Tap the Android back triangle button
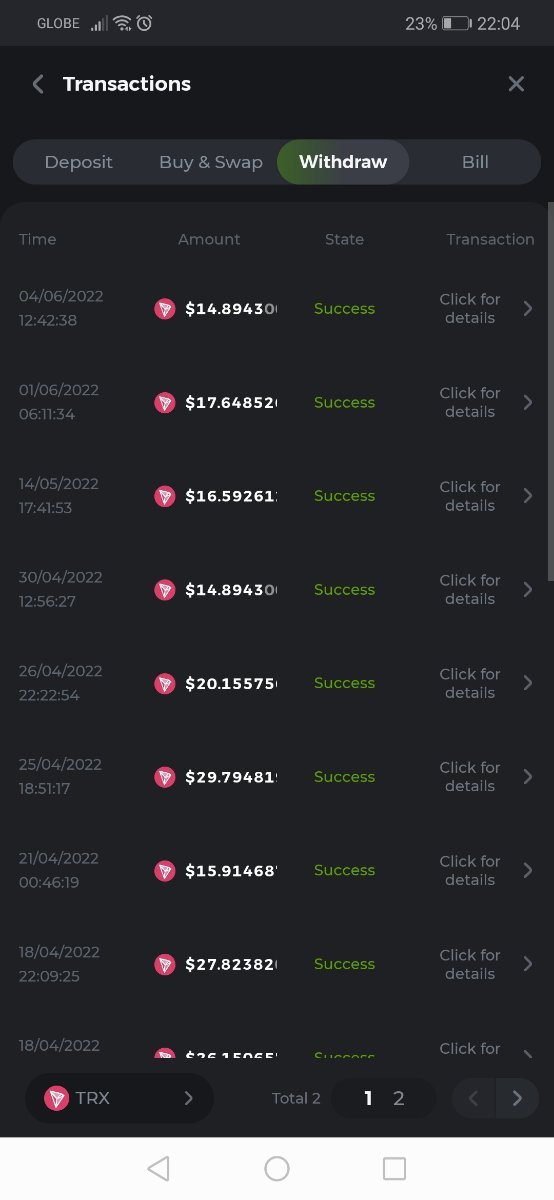554x1200 pixels. click(158, 1168)
